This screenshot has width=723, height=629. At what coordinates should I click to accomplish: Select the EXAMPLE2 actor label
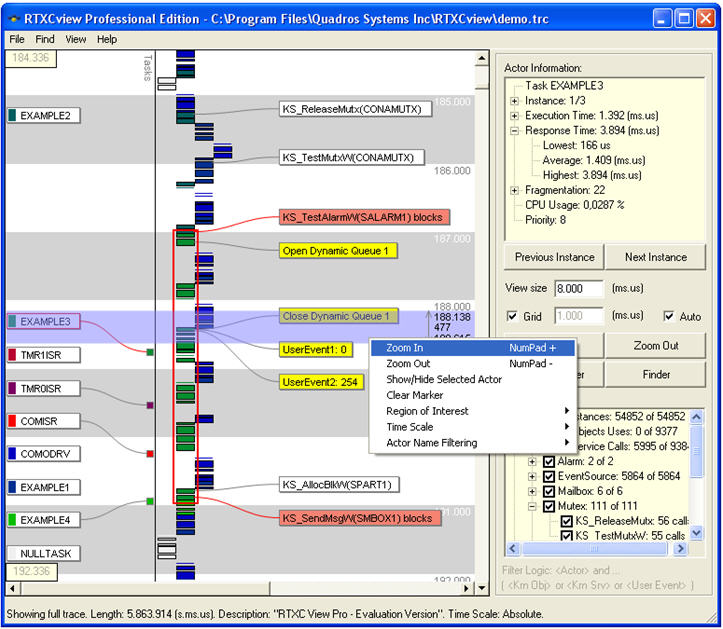pos(44,115)
